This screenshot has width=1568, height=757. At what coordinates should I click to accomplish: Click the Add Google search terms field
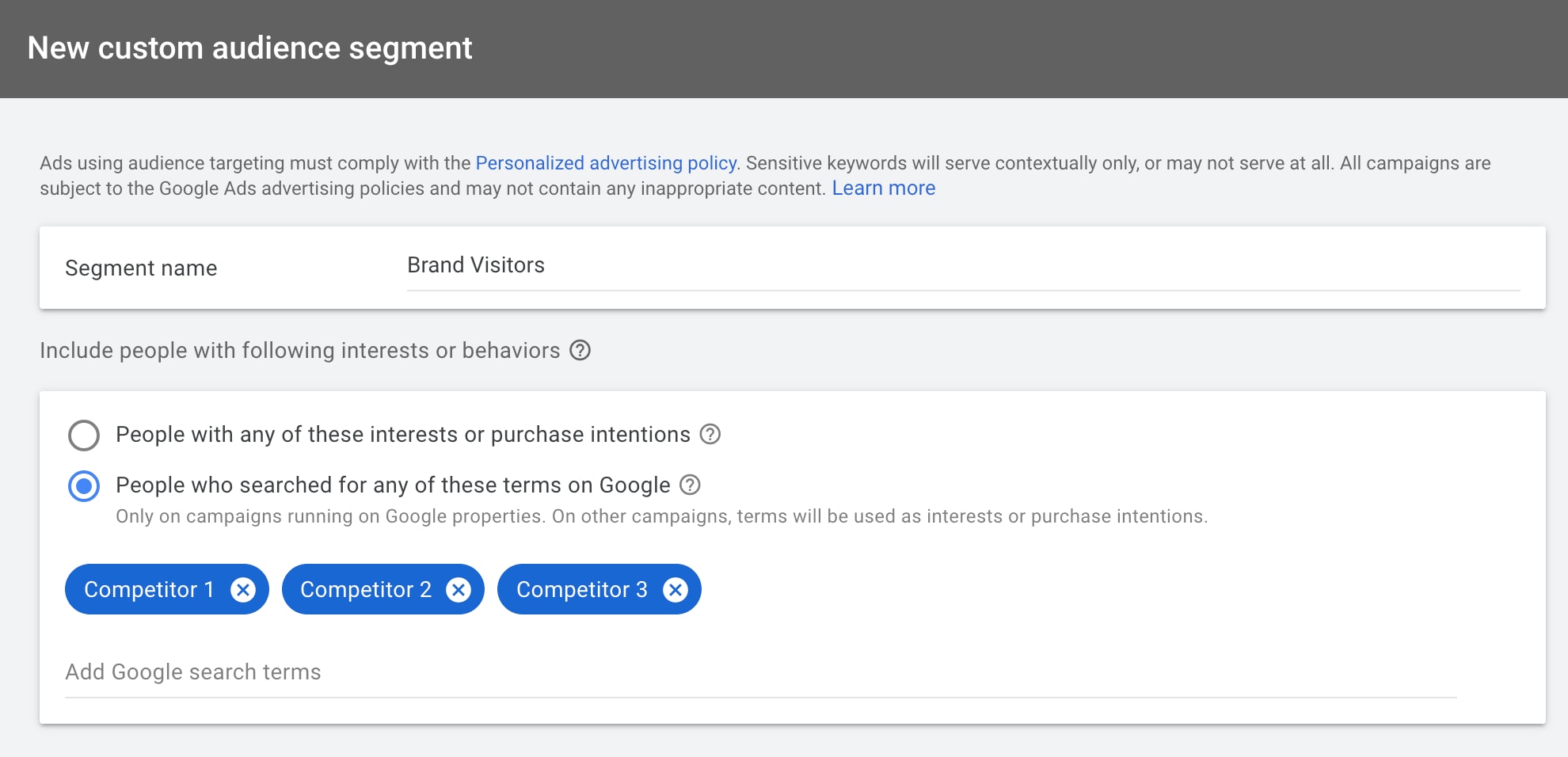coord(760,673)
